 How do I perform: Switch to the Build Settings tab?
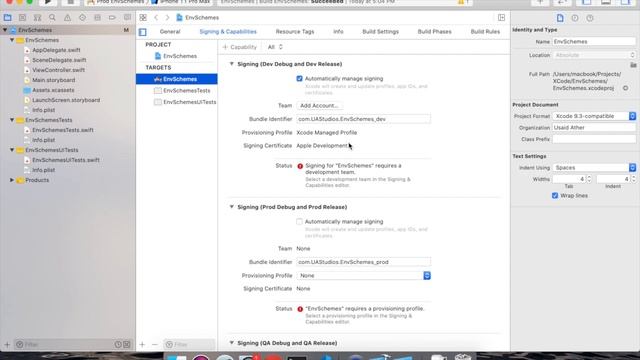click(380, 31)
